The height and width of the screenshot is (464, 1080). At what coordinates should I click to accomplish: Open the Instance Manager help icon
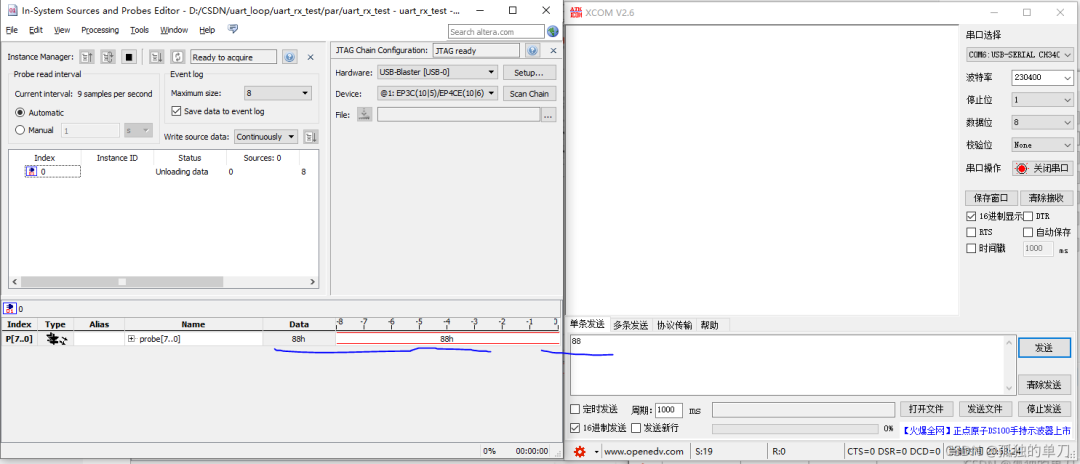pyautogui.click(x=290, y=57)
